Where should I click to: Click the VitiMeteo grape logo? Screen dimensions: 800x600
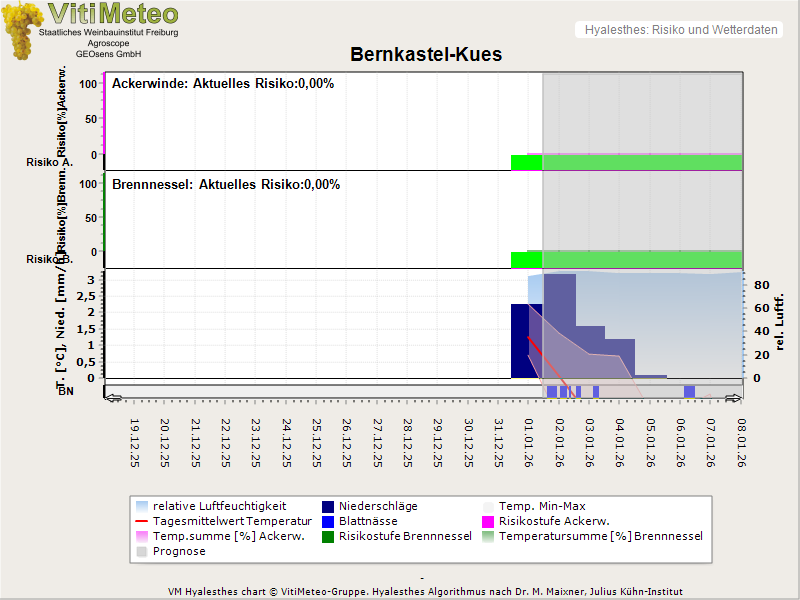tap(22, 30)
